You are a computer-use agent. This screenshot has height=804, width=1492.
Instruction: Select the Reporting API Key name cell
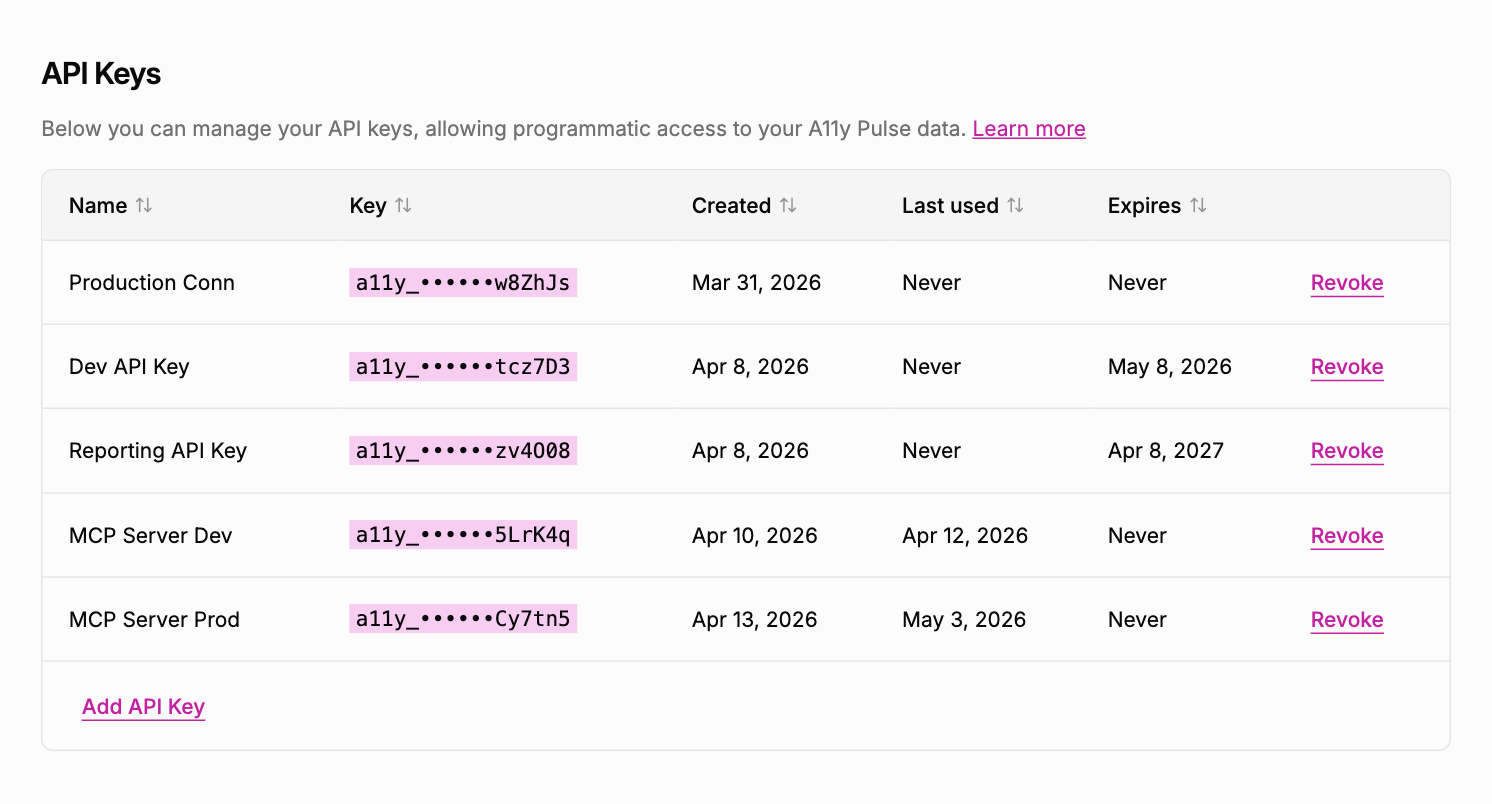[158, 451]
